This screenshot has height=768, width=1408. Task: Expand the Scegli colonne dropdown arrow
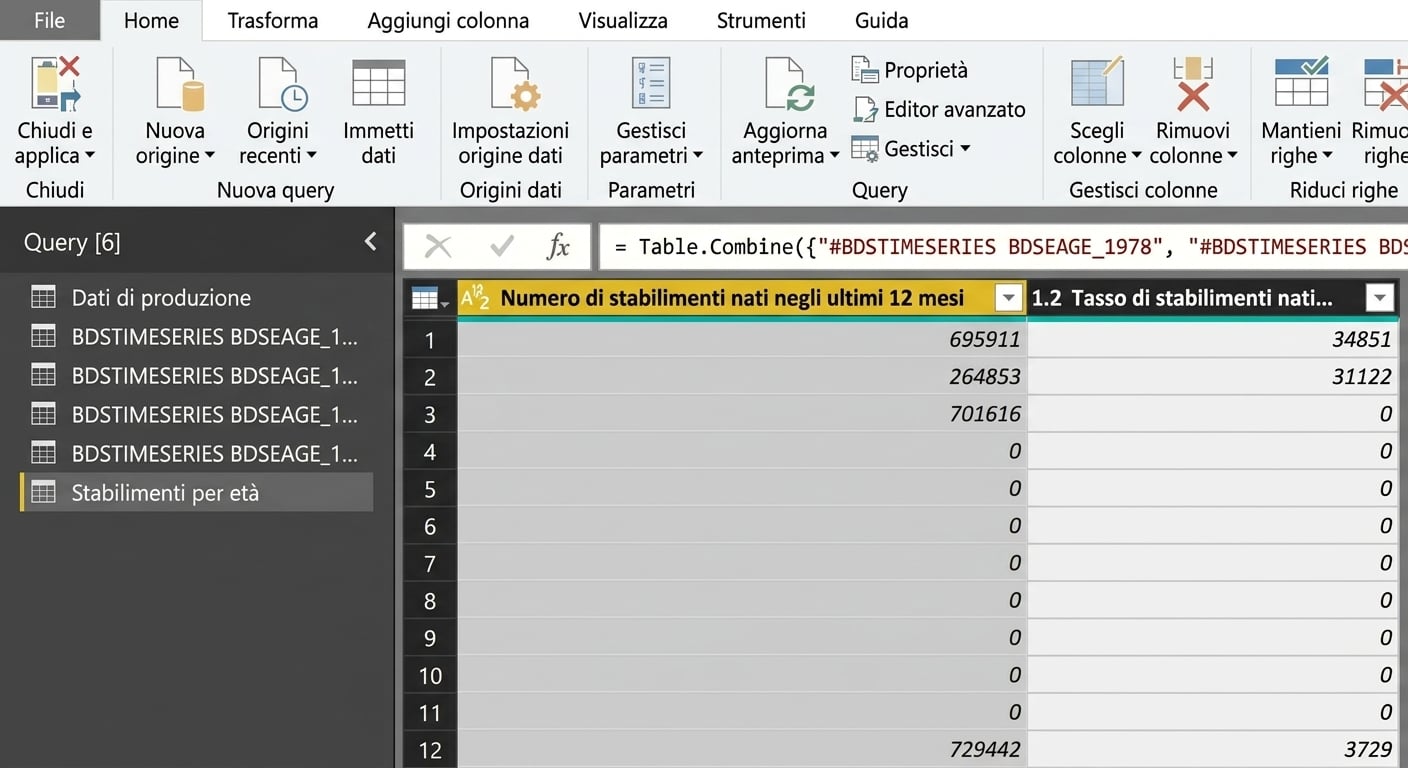(1136, 156)
